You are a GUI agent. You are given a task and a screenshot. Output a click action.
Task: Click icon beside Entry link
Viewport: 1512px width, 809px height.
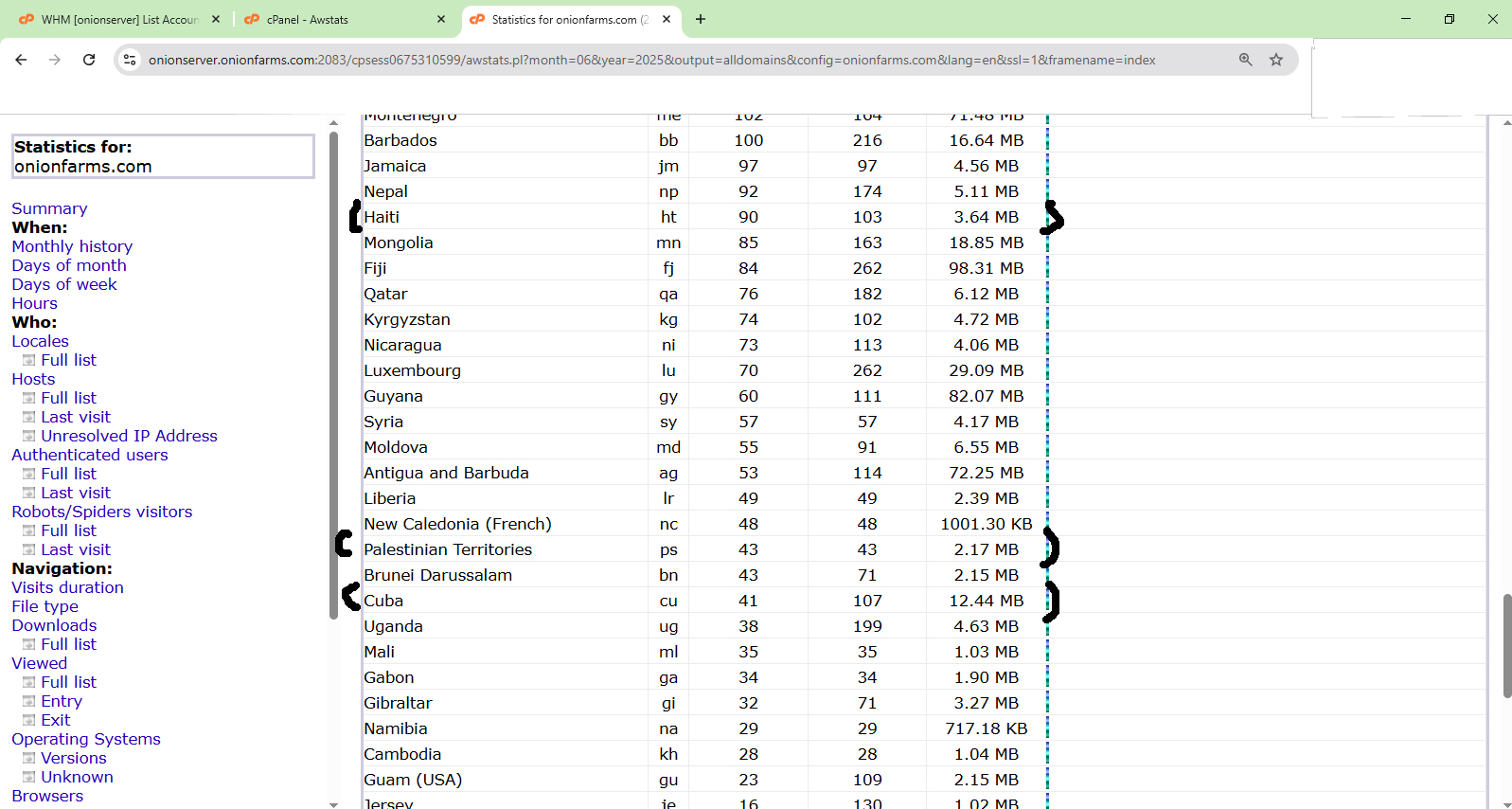coord(29,702)
